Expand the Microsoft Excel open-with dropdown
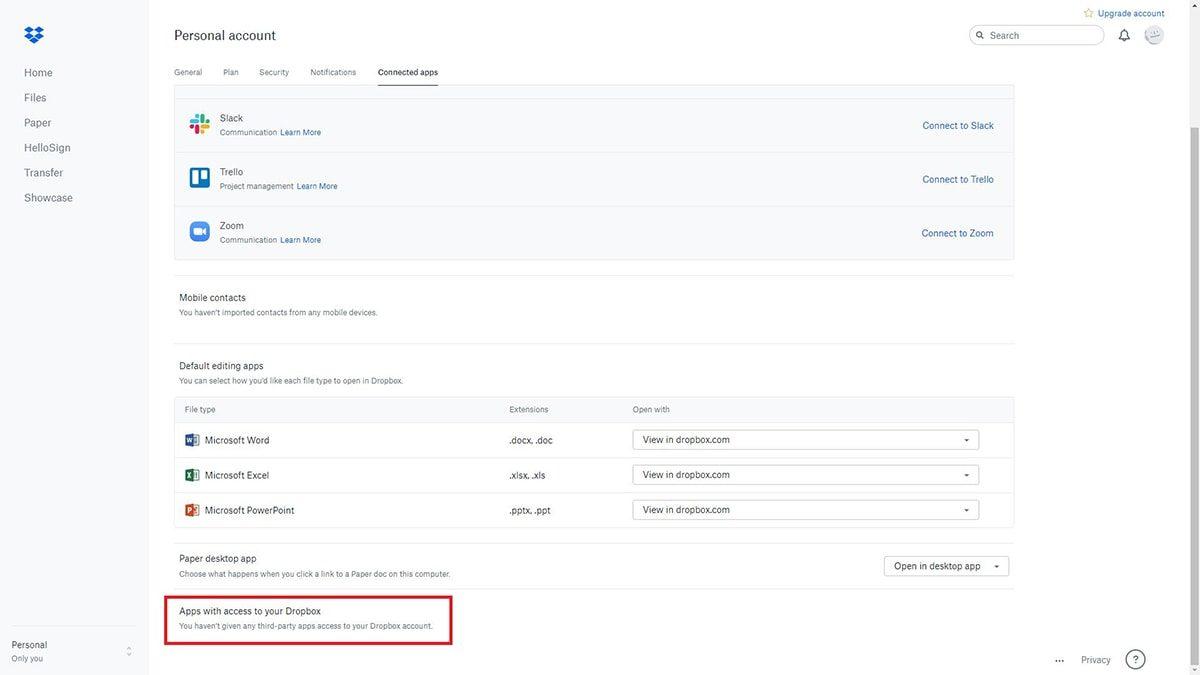1200x675 pixels. [805, 475]
